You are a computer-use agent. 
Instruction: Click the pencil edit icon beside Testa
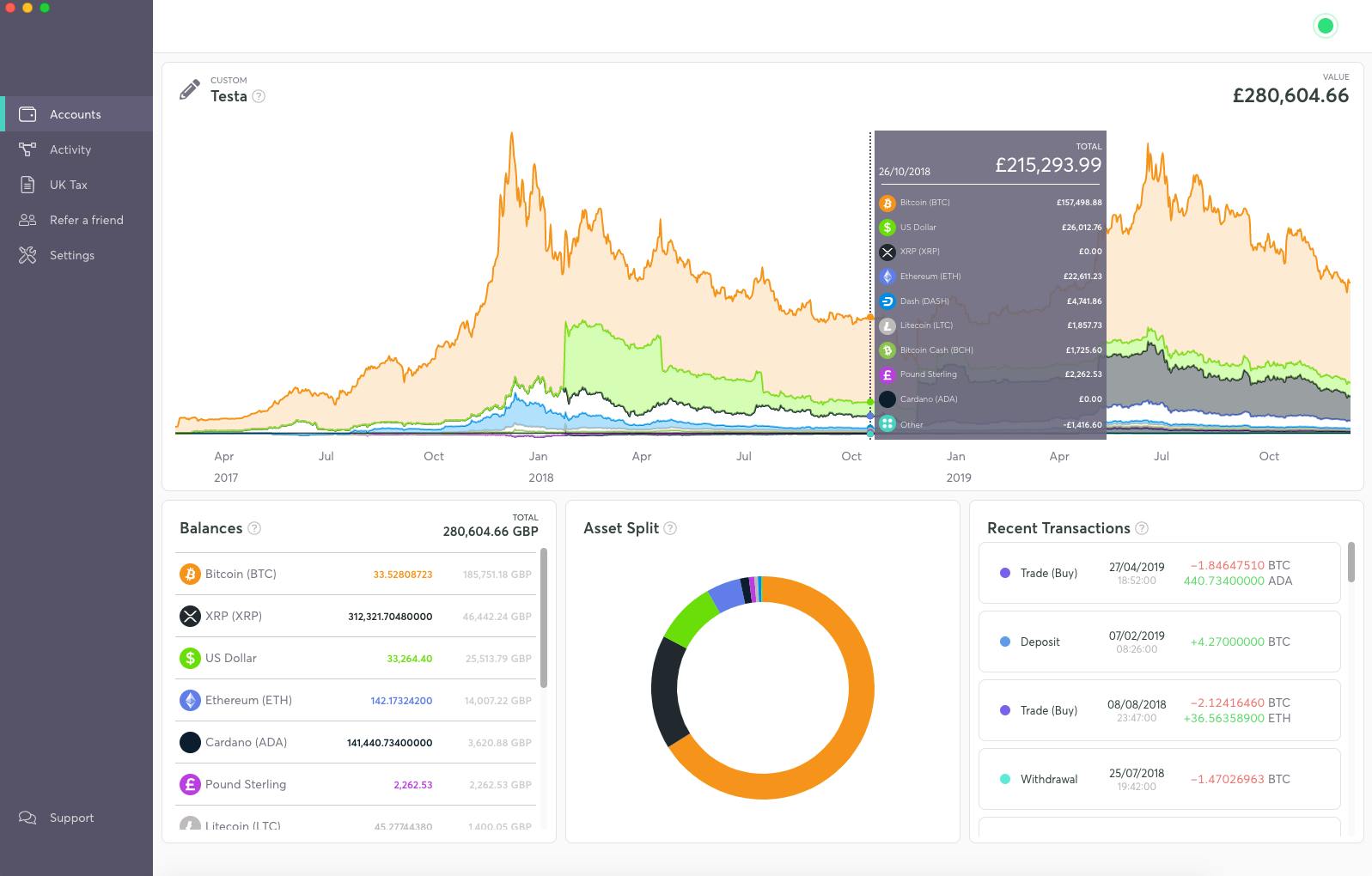click(189, 89)
